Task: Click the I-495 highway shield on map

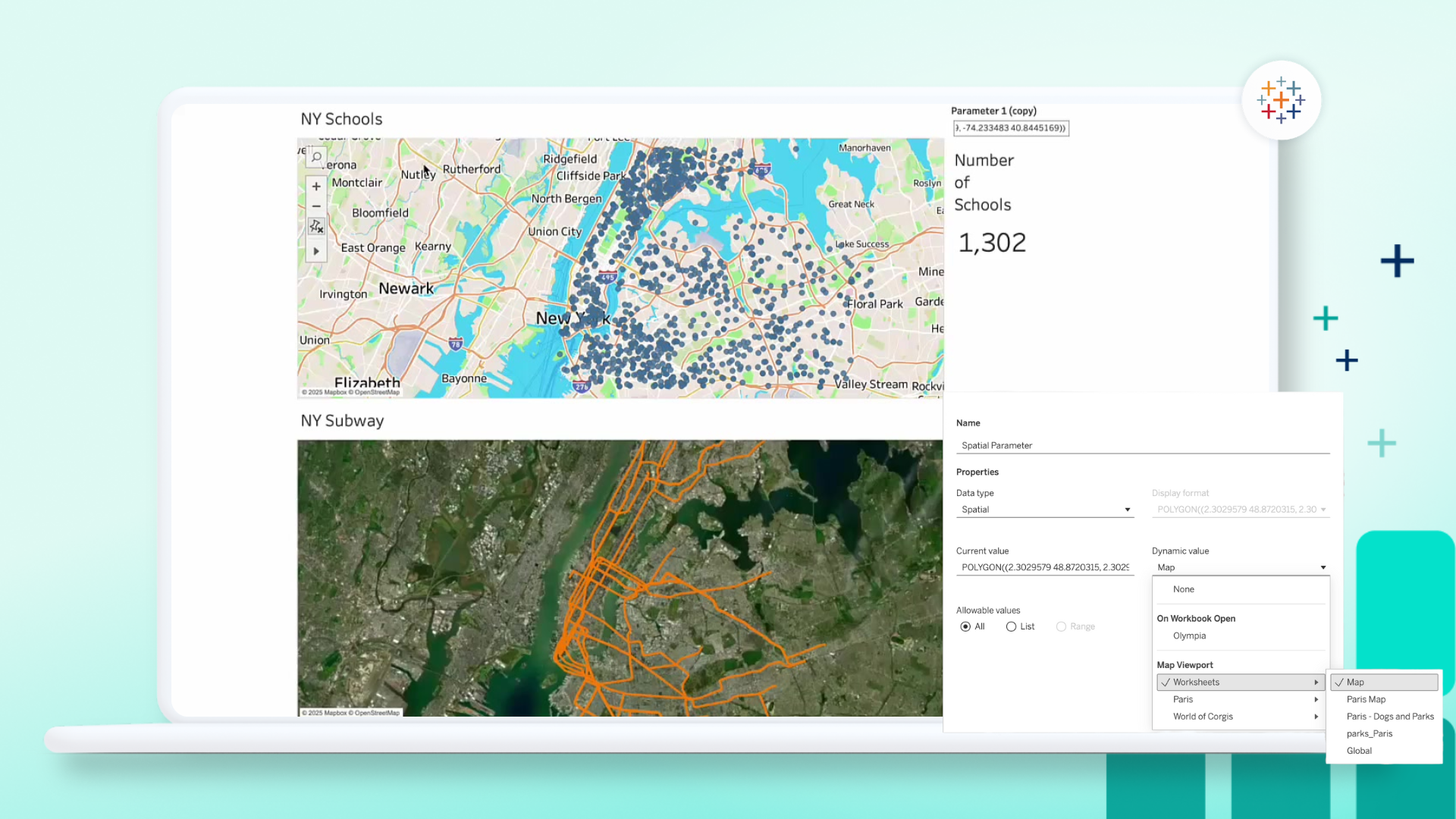Action: (x=607, y=278)
